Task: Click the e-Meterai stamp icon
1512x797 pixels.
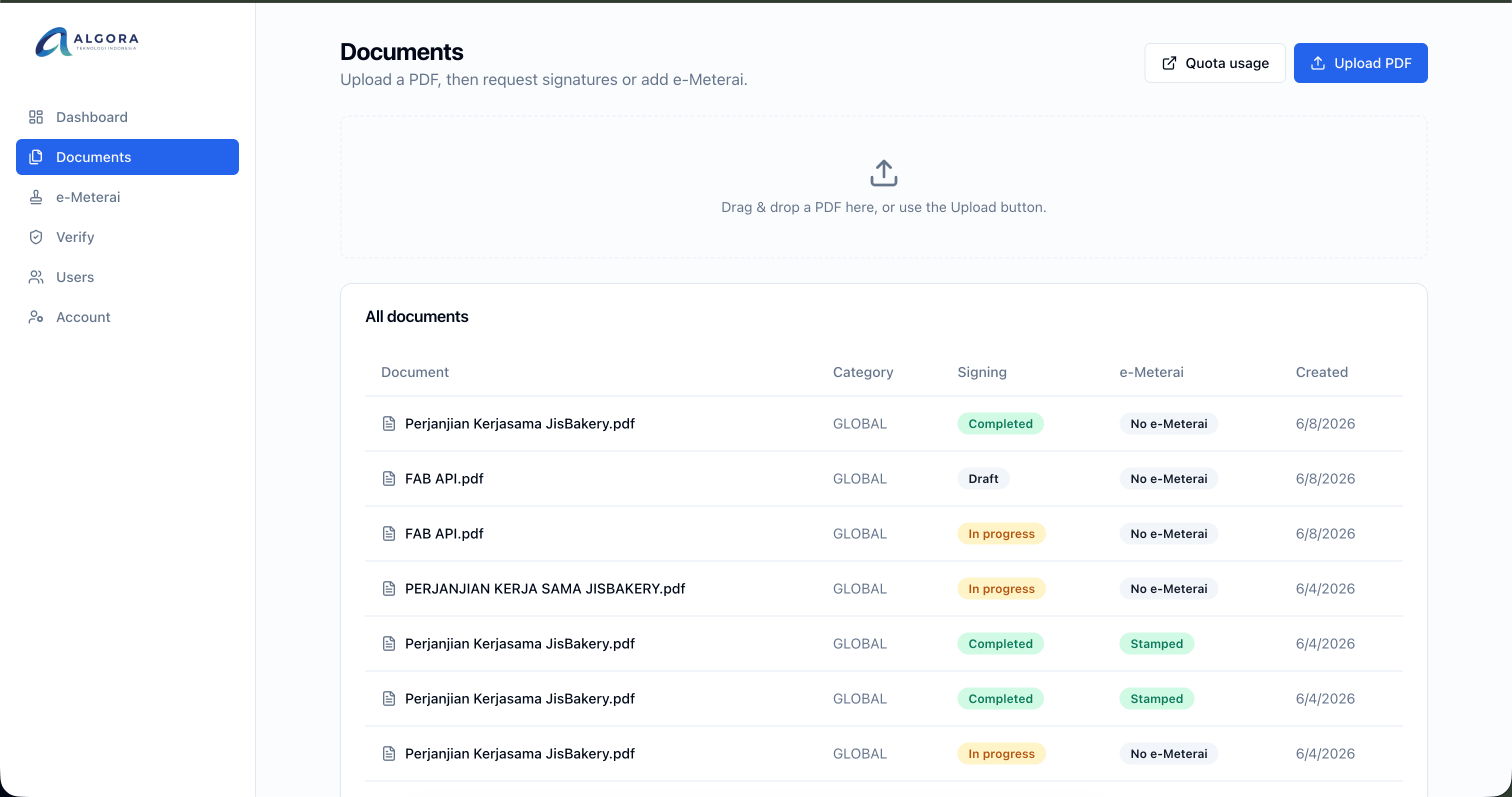Action: [x=36, y=196]
